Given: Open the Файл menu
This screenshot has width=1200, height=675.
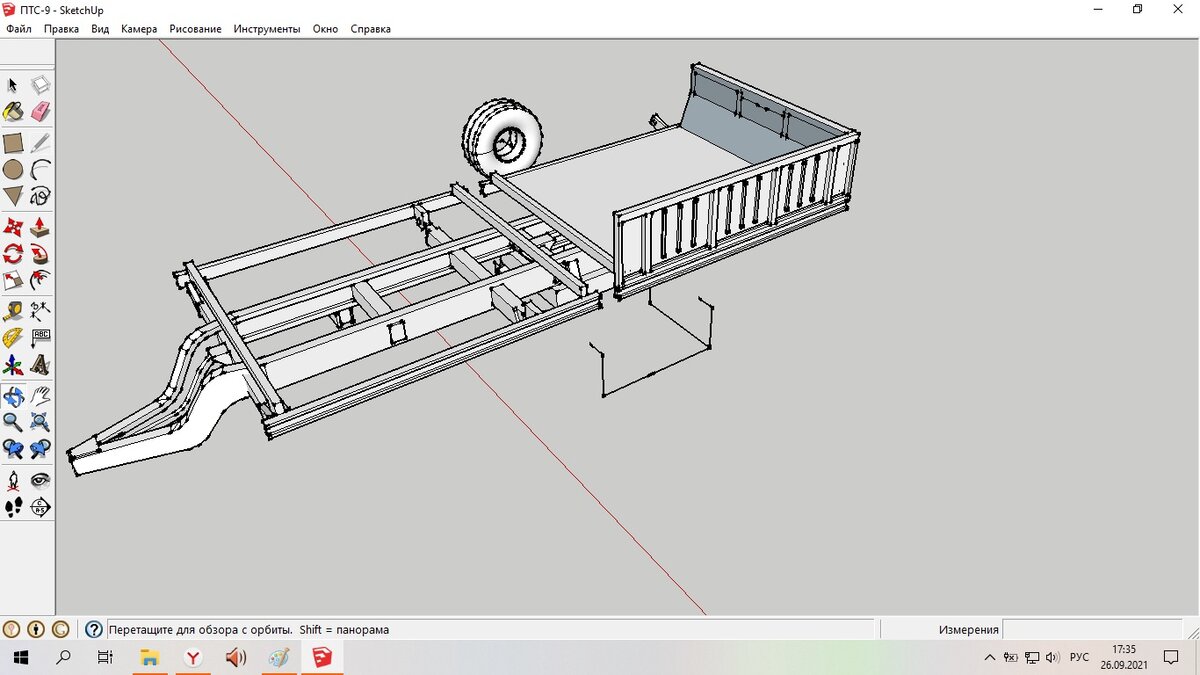Looking at the screenshot, I should tap(19, 29).
